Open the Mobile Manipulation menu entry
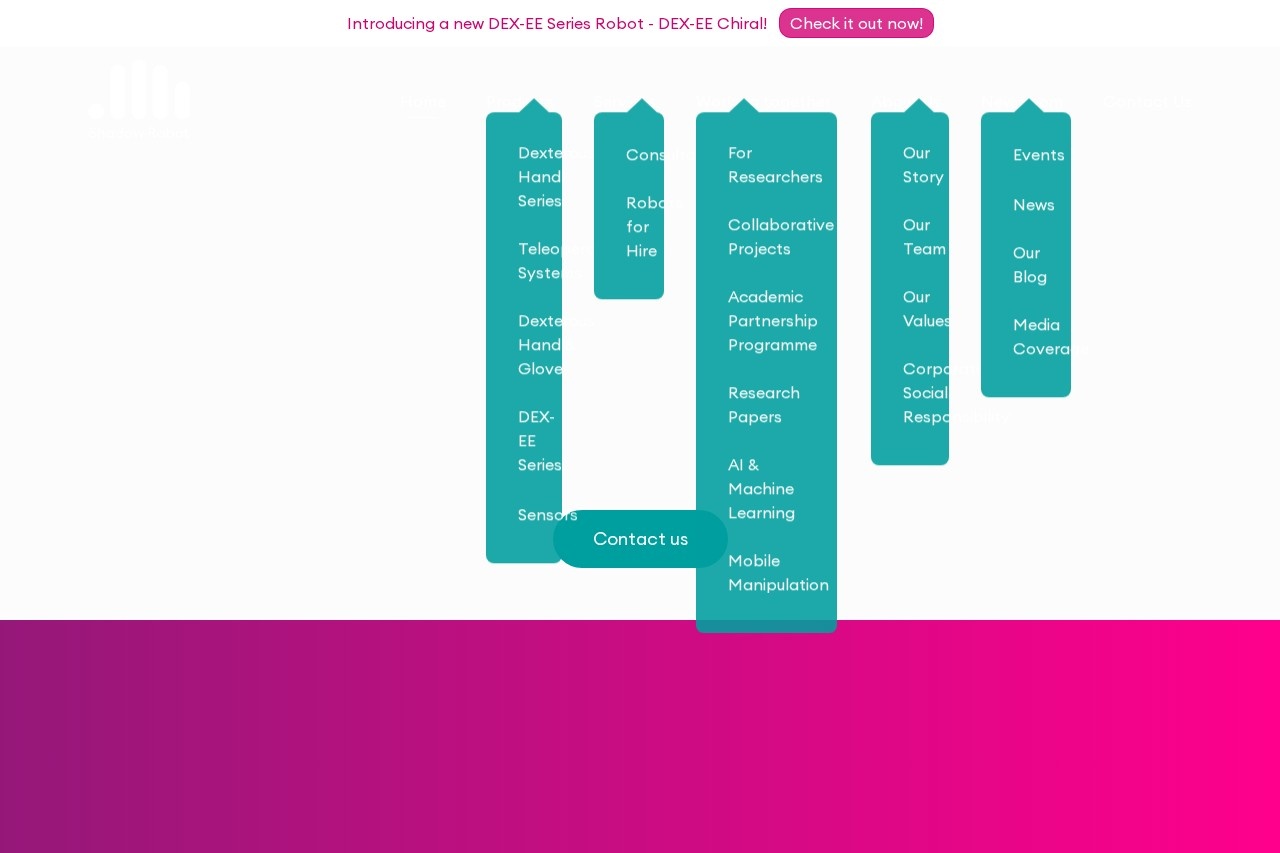Image resolution: width=1280 pixels, height=853 pixels. click(x=777, y=573)
